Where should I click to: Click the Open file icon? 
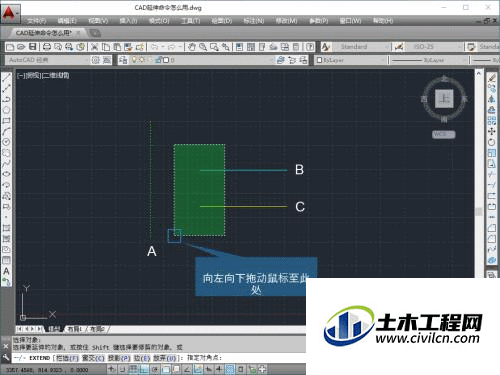click(x=21, y=47)
